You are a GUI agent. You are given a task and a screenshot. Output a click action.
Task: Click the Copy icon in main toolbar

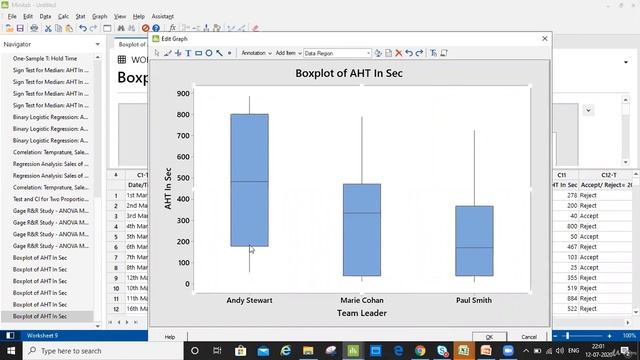[x=58, y=28]
